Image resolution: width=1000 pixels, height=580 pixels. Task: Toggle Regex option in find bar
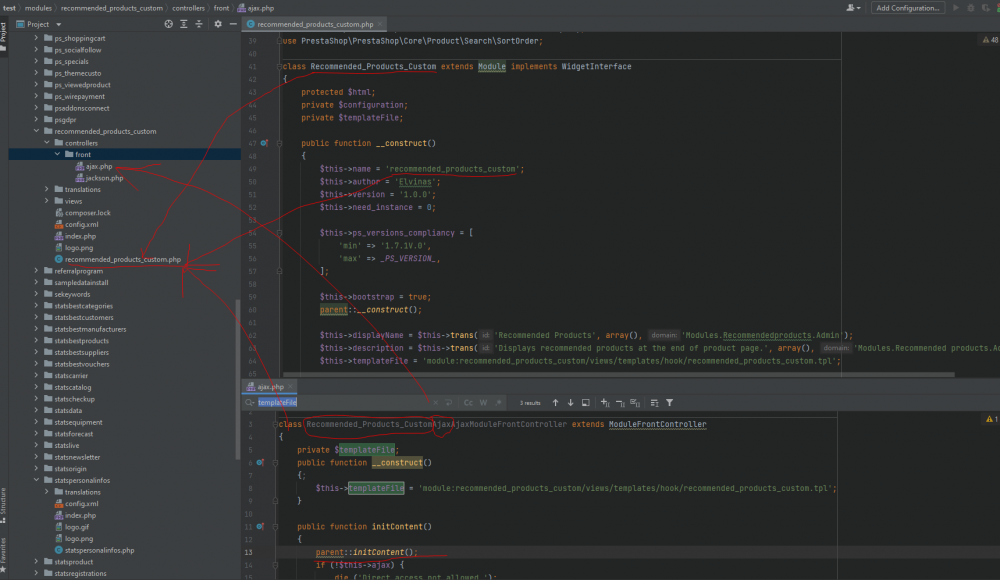pos(497,403)
